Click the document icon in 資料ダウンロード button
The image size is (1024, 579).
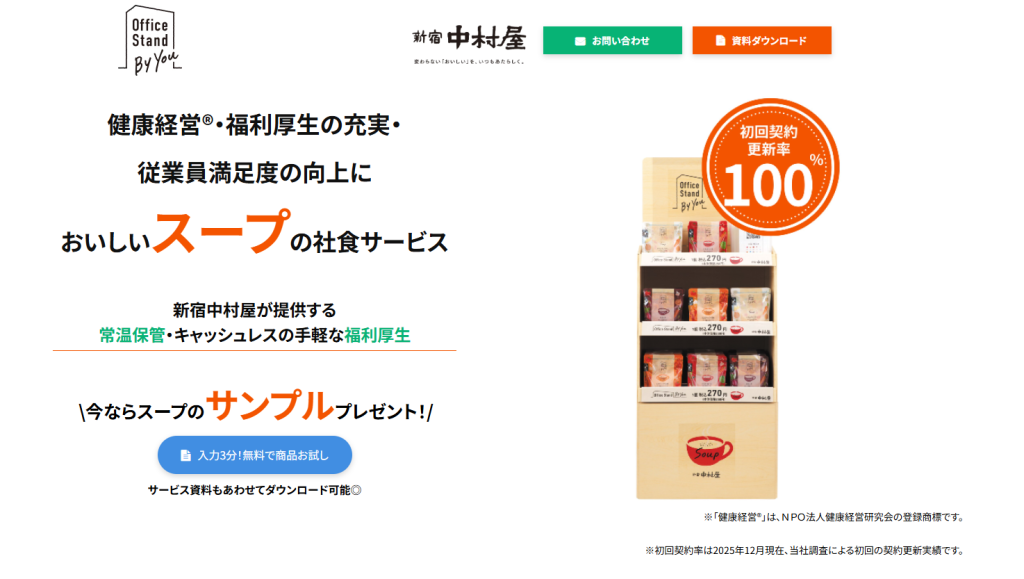click(720, 40)
